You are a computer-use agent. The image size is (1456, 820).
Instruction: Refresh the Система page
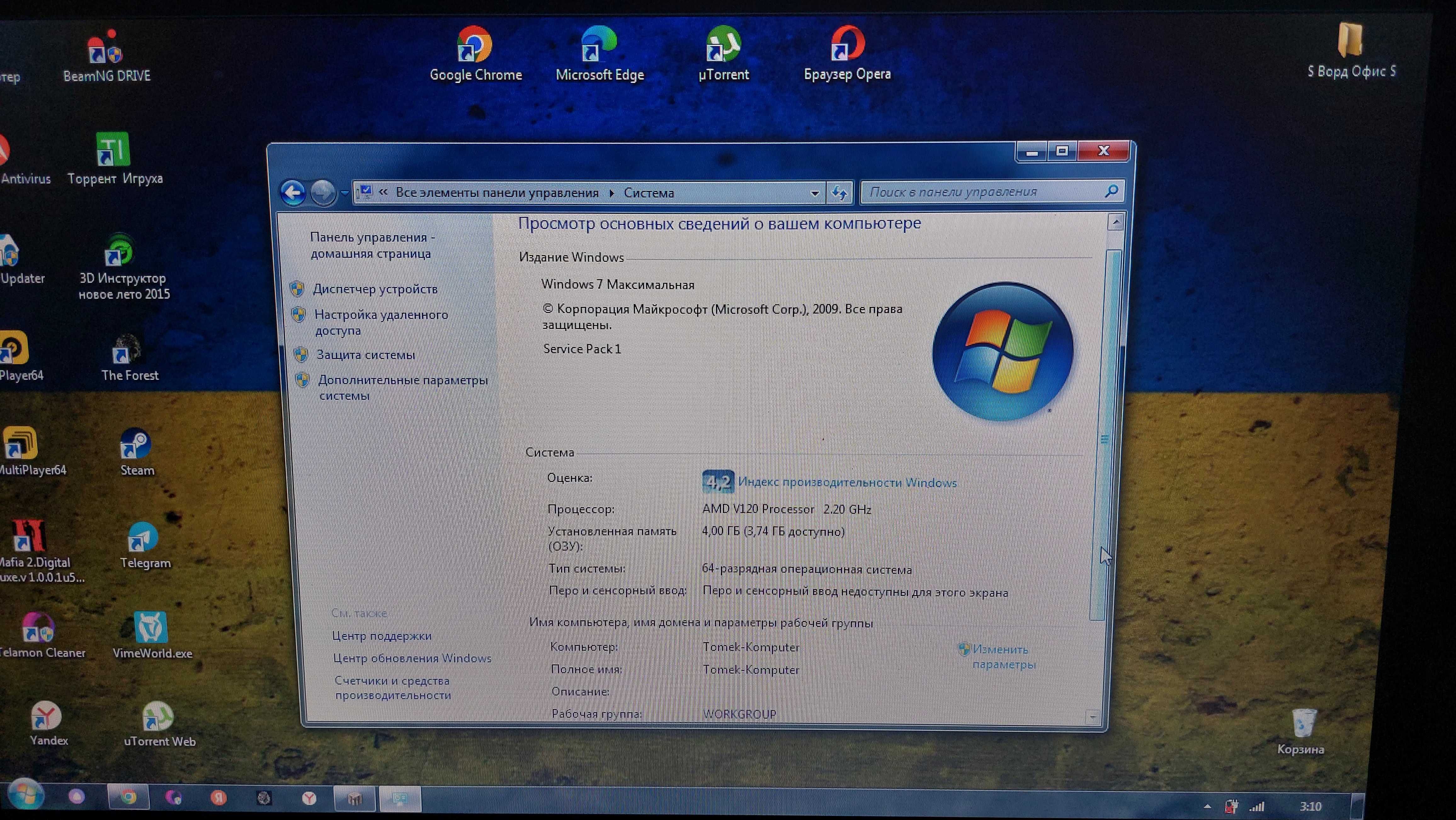839,193
